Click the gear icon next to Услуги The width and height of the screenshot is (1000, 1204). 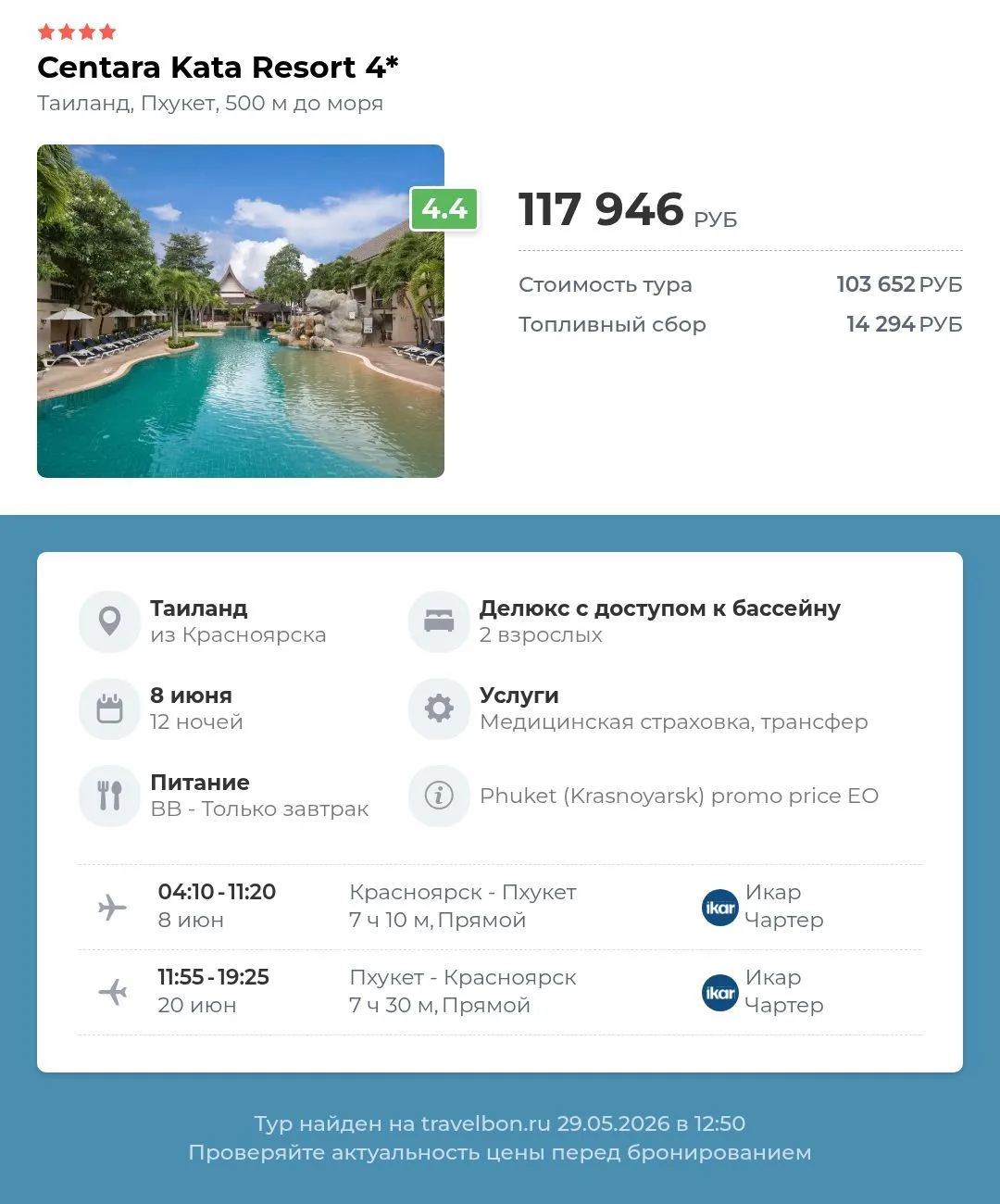pyautogui.click(x=439, y=709)
